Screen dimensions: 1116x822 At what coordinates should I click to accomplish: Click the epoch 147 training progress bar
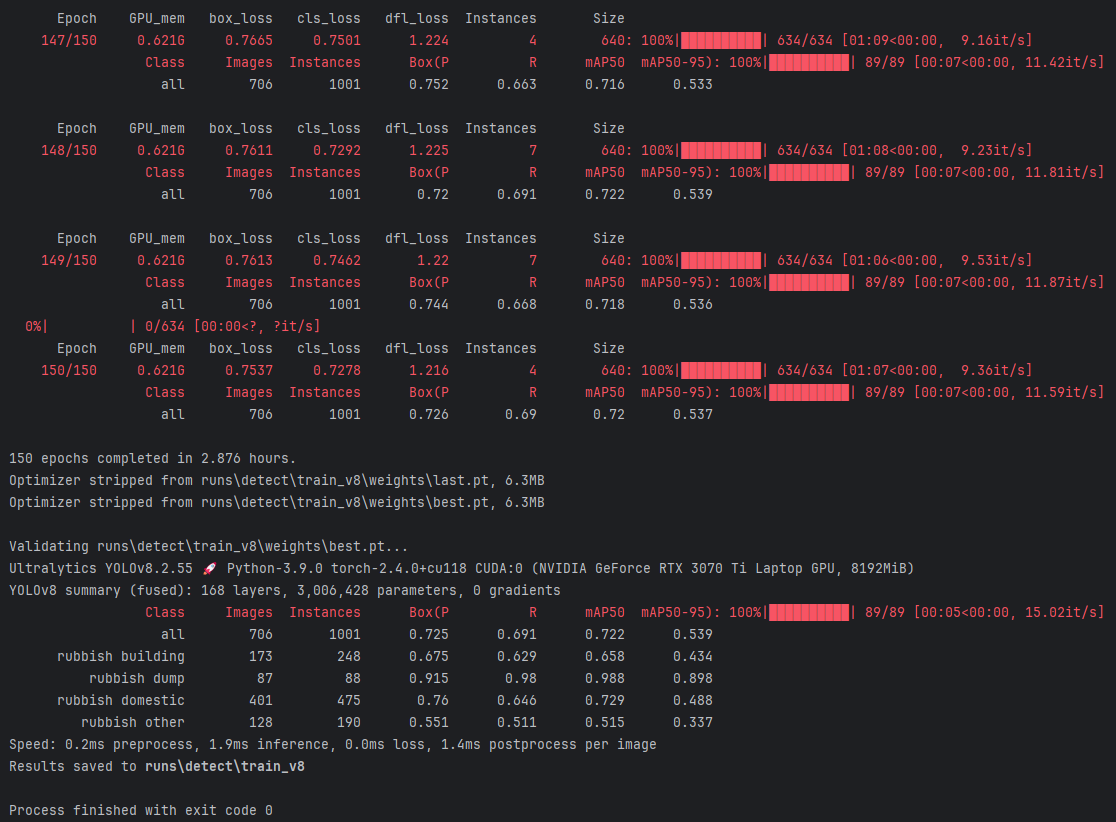[721, 41]
